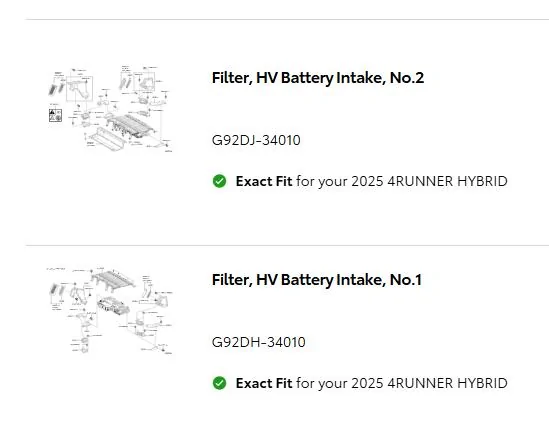
Task: Click the hatched filter elements in No.2 diagram
Action: tap(56, 88)
